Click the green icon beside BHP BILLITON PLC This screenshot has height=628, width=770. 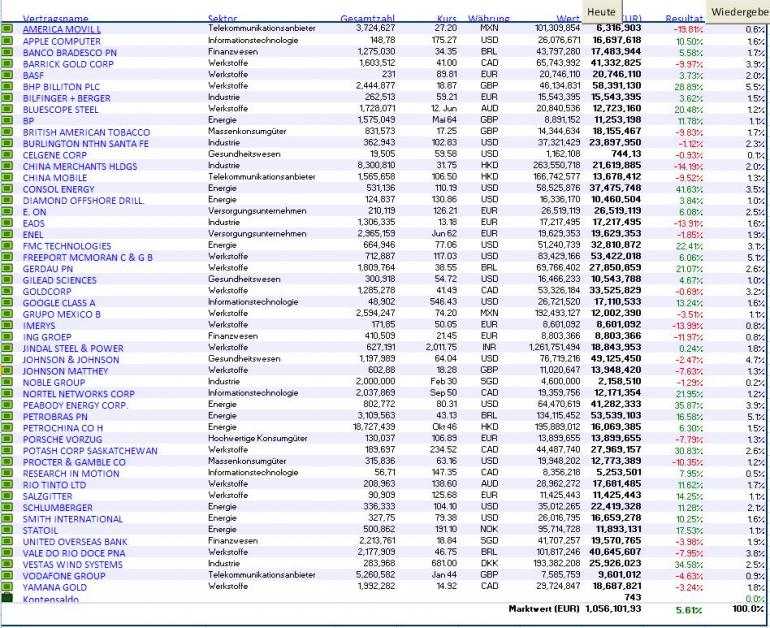click(6, 86)
